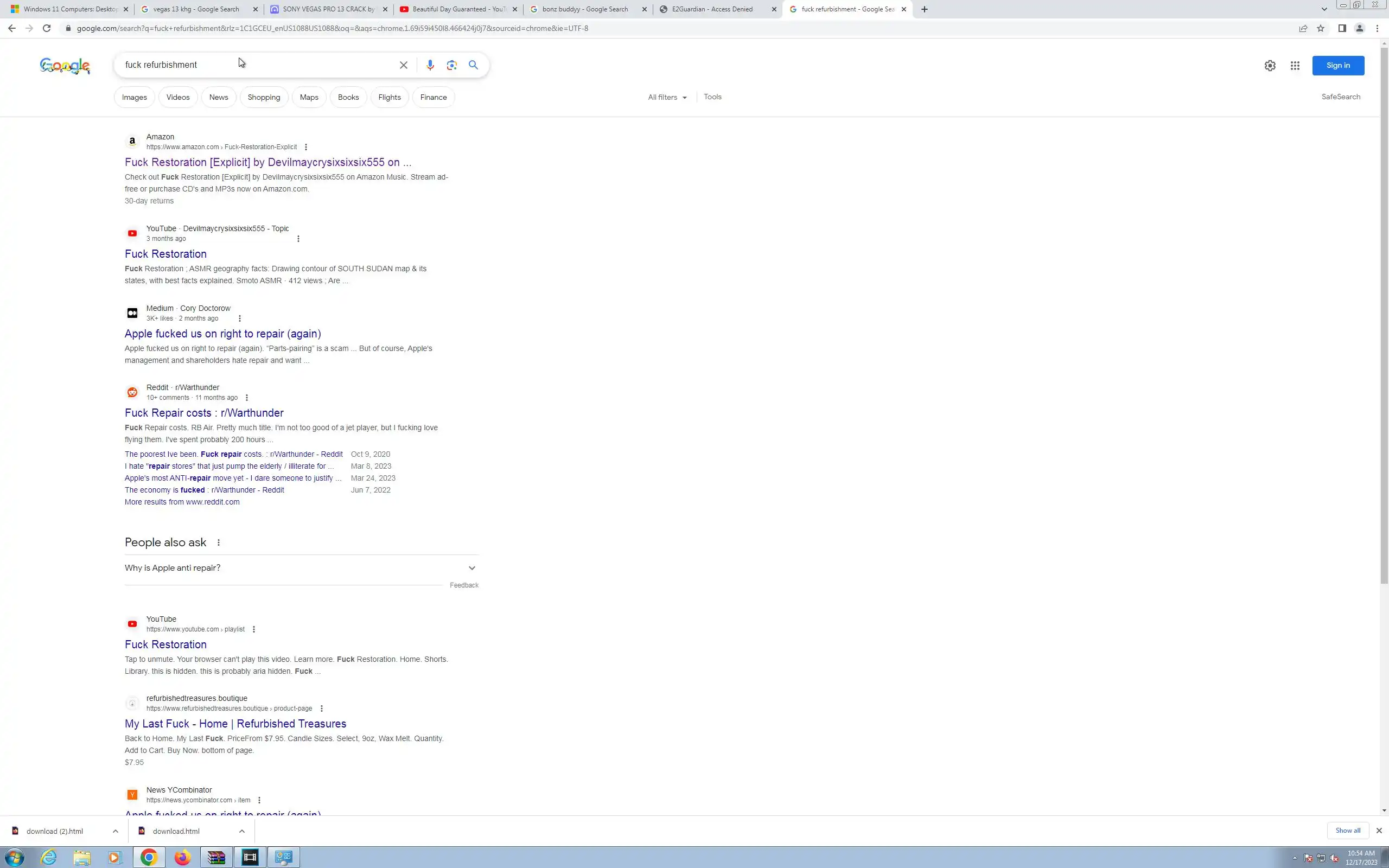Switch to the E2Guardian Access Denied tab
Viewport: 1389px width, 868px height.
[x=712, y=9]
